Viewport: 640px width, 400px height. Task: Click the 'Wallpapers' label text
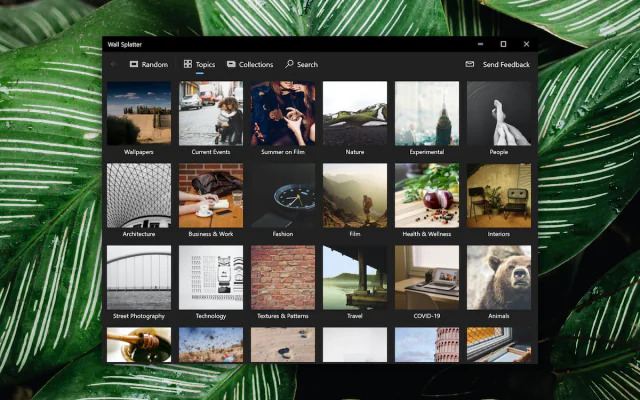click(139, 152)
